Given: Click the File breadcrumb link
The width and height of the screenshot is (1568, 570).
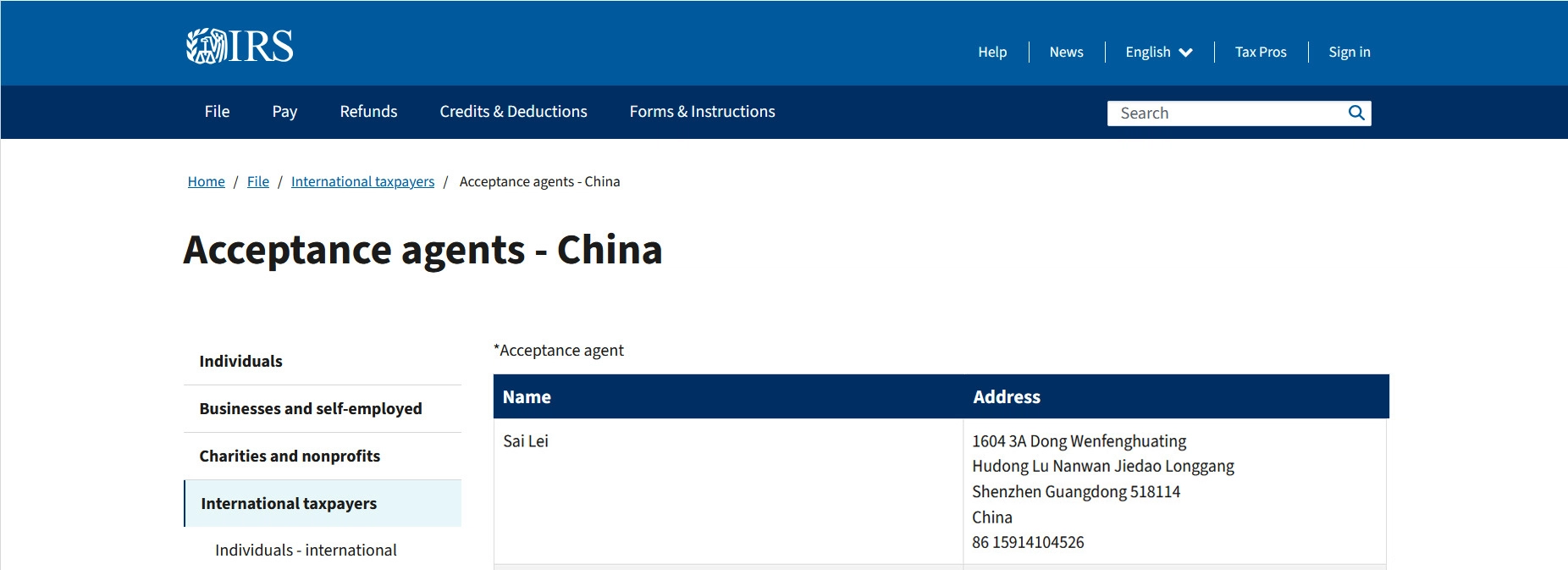Looking at the screenshot, I should pyautogui.click(x=258, y=181).
